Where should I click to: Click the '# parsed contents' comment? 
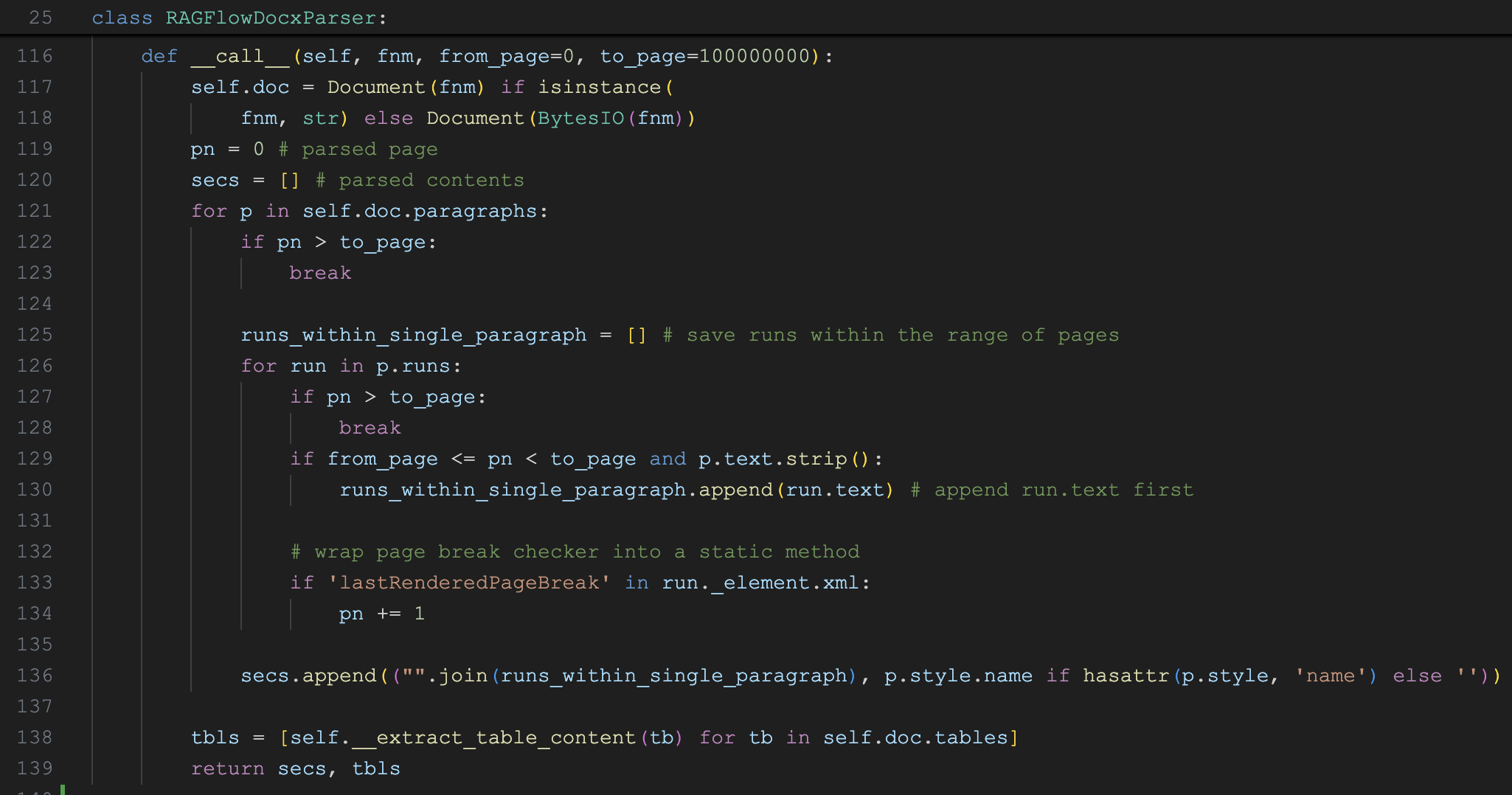(420, 180)
